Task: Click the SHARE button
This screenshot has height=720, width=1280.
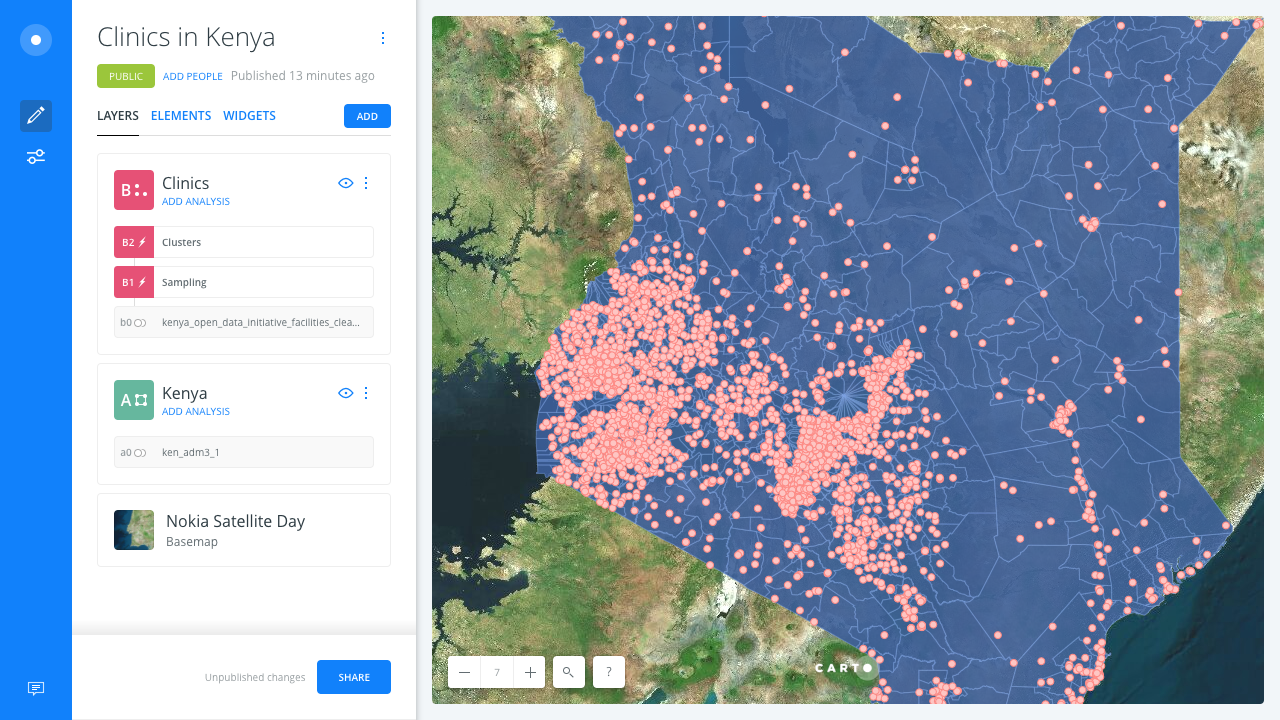Action: [353, 677]
